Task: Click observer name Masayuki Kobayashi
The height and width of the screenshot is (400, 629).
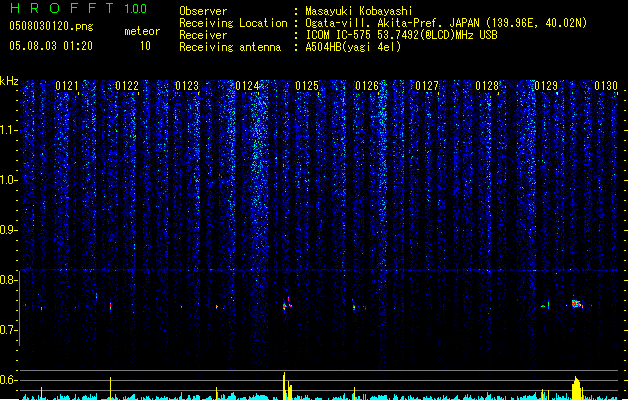Action: [x=359, y=11]
